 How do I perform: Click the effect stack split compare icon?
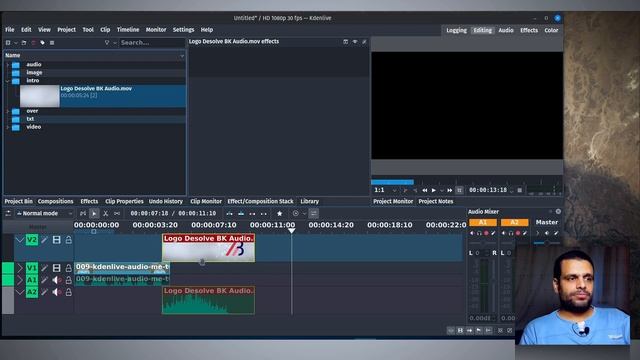(x=346, y=42)
